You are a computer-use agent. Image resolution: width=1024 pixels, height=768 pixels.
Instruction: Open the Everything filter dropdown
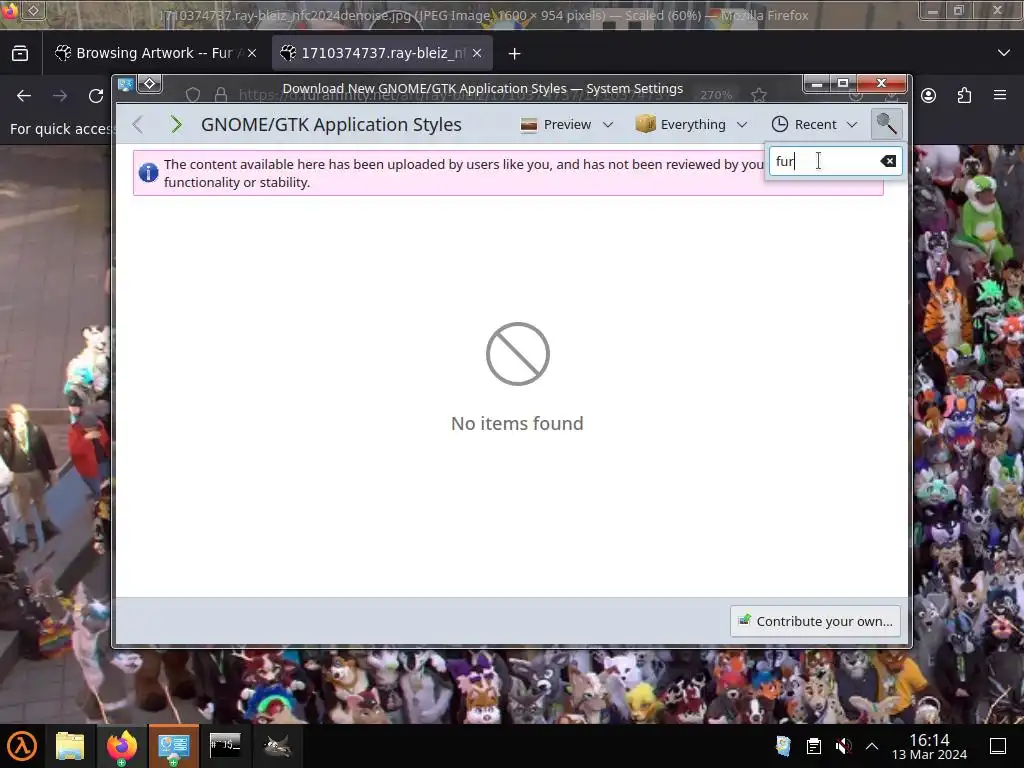click(691, 124)
